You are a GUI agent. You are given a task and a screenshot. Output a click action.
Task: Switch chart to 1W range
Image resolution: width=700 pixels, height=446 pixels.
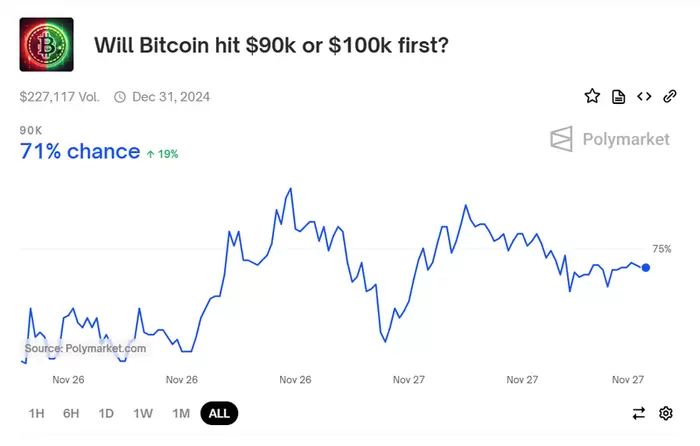[143, 413]
